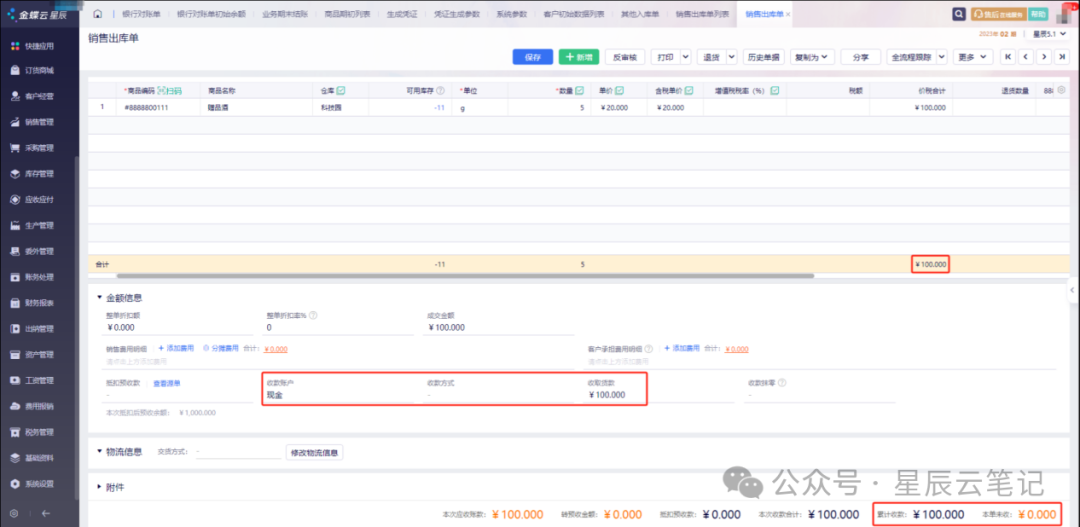
Task: Open the home page icon
Action: pyautogui.click(x=97, y=14)
